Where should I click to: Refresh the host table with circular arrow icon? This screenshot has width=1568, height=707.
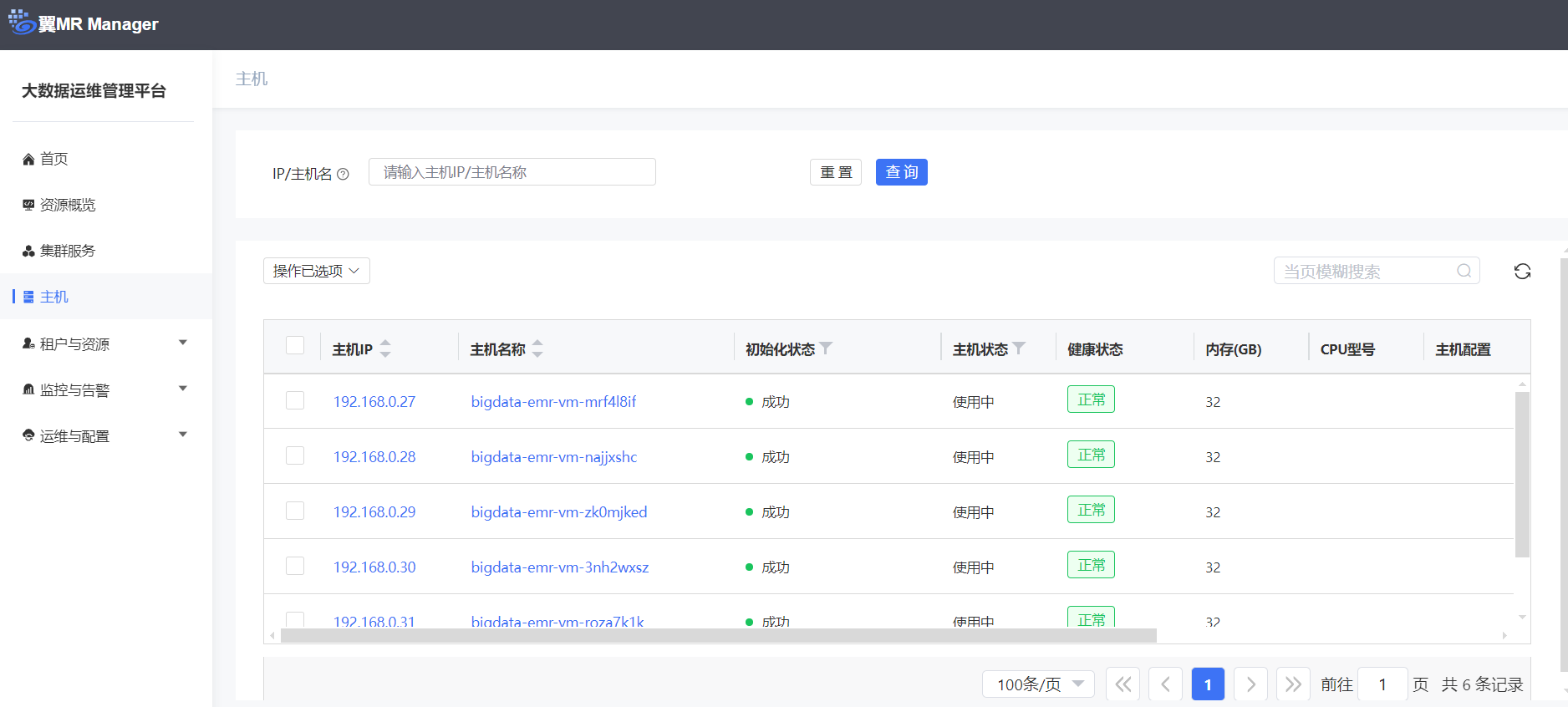pyautogui.click(x=1522, y=271)
